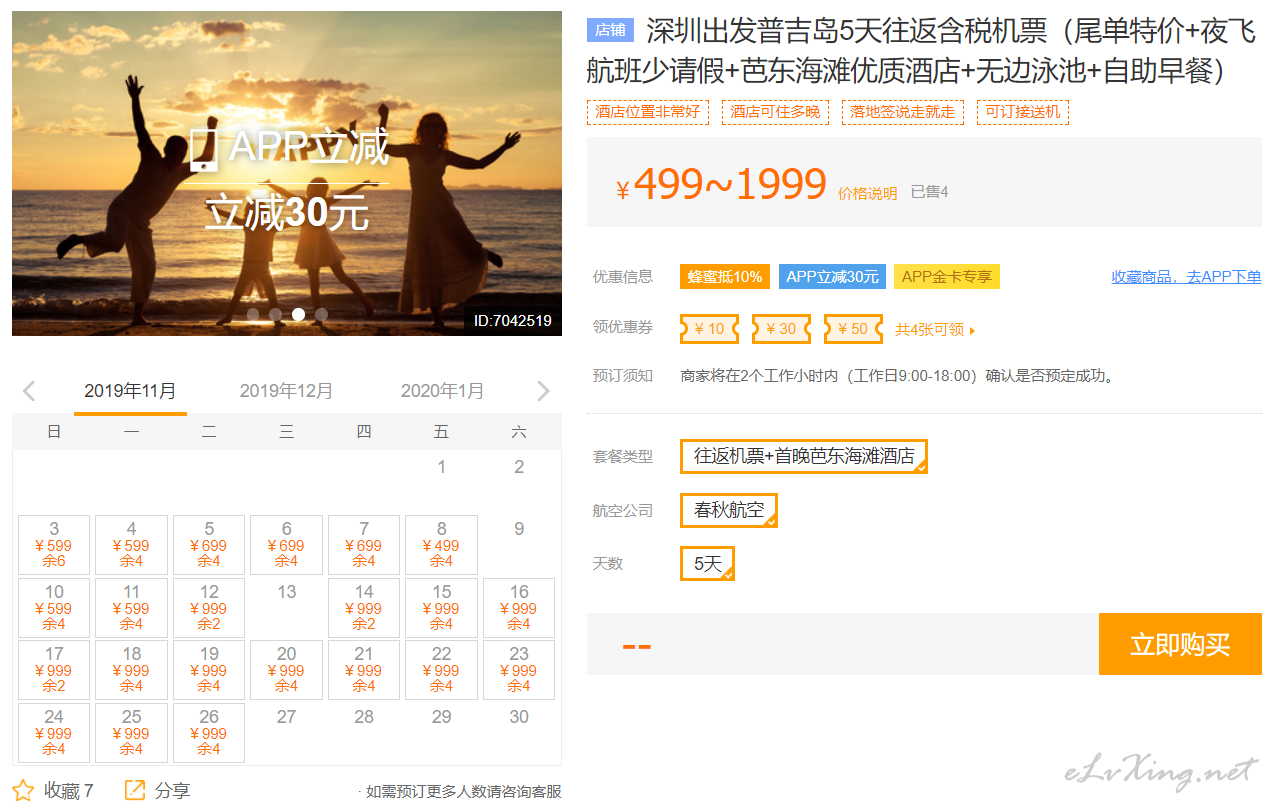Claim the ¥30 coupon

pos(781,329)
